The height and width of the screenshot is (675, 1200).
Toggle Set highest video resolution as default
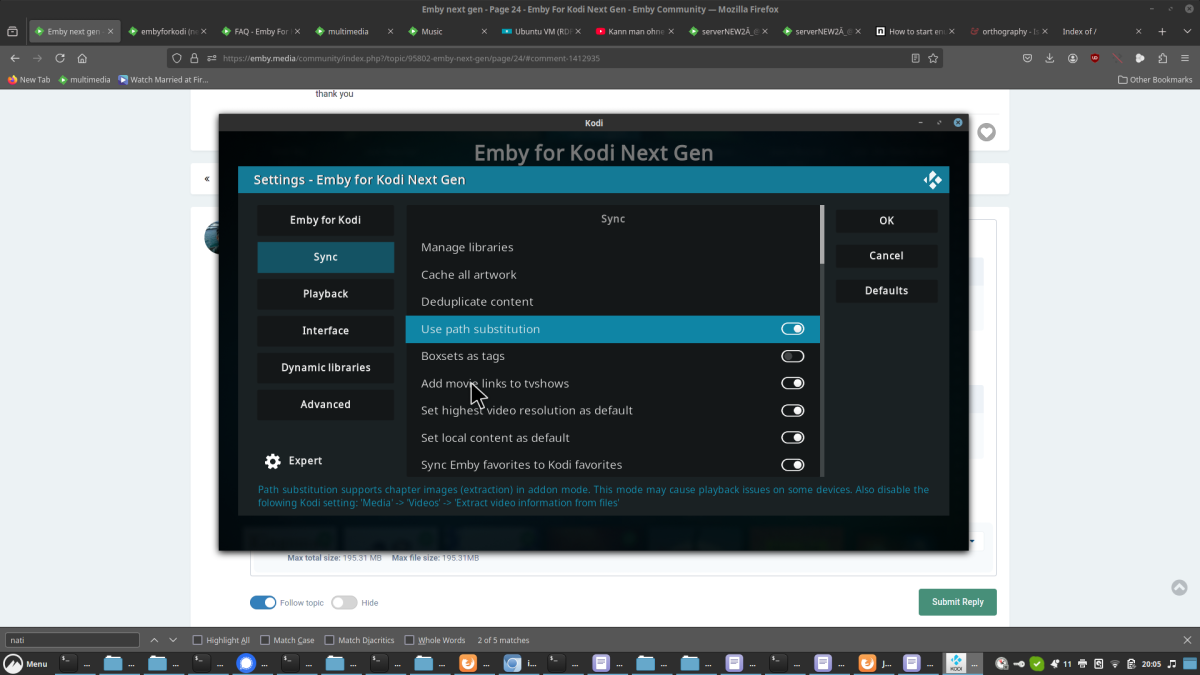click(792, 410)
